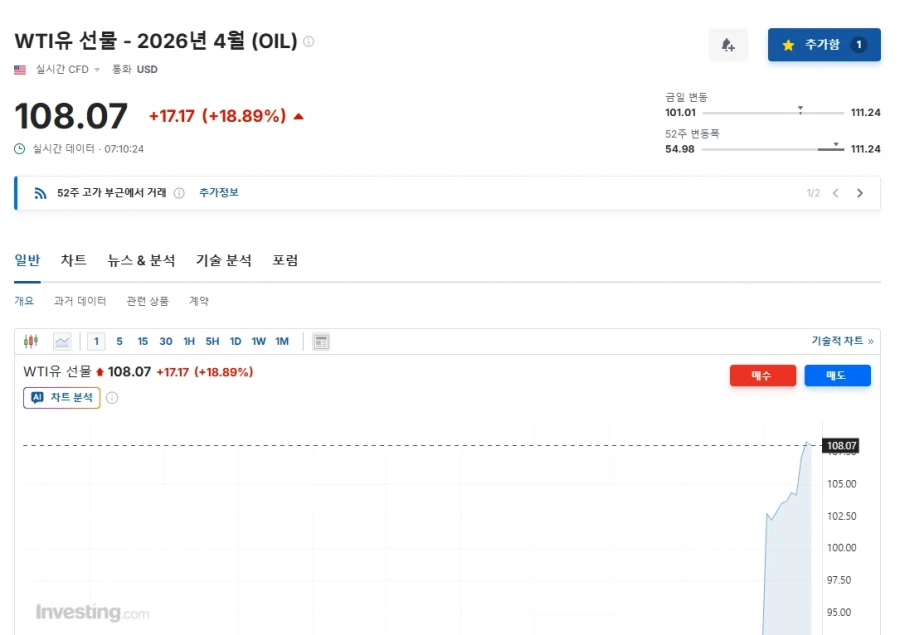Screen dimensions: 900x635
Task: Click the 52주 변동폭 range slider
Action: (772, 150)
